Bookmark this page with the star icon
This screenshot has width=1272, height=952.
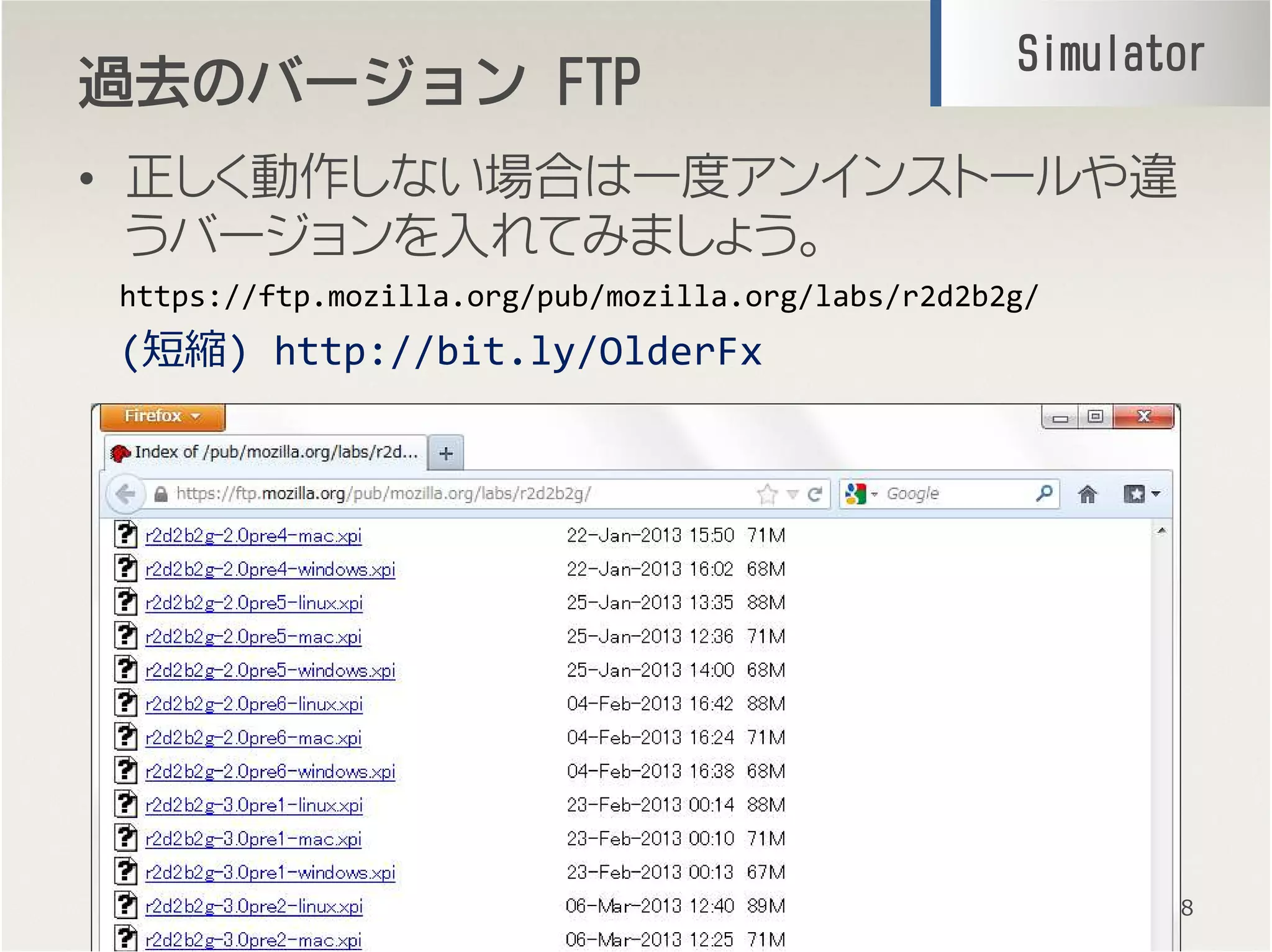pos(768,494)
